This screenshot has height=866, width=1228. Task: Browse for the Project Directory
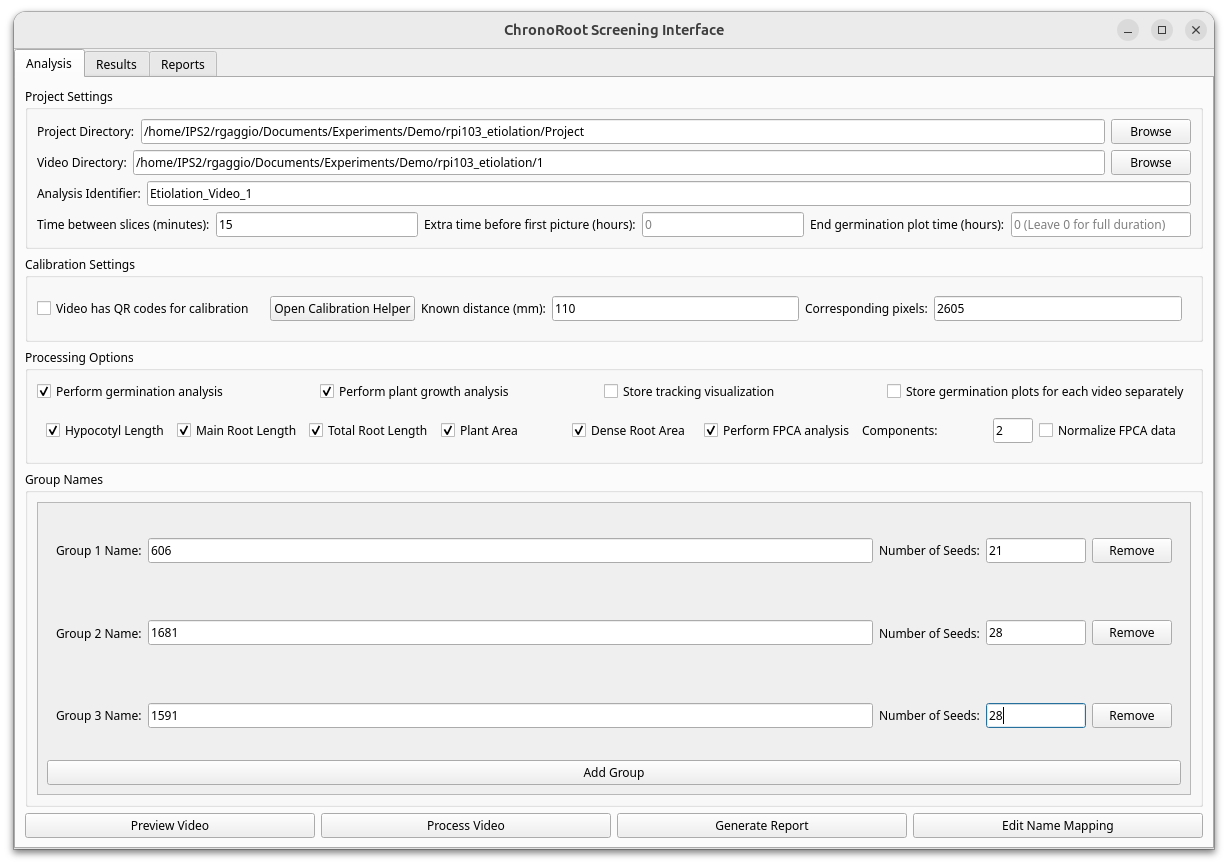[x=1149, y=131]
